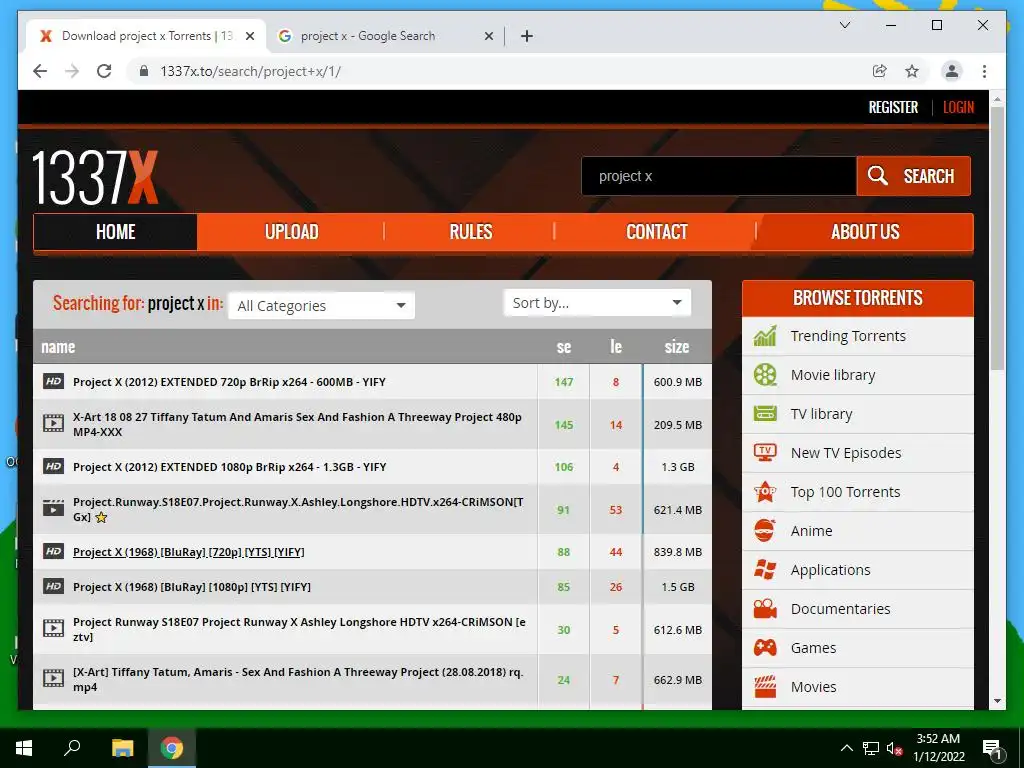
Task: Show hidden system tray icons
Action: coord(846,748)
